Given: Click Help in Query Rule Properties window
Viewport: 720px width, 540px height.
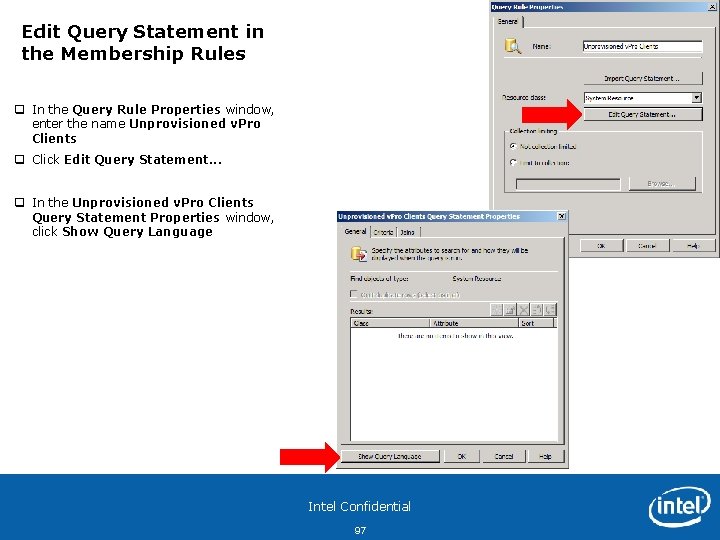Looking at the screenshot, I should [x=693, y=246].
